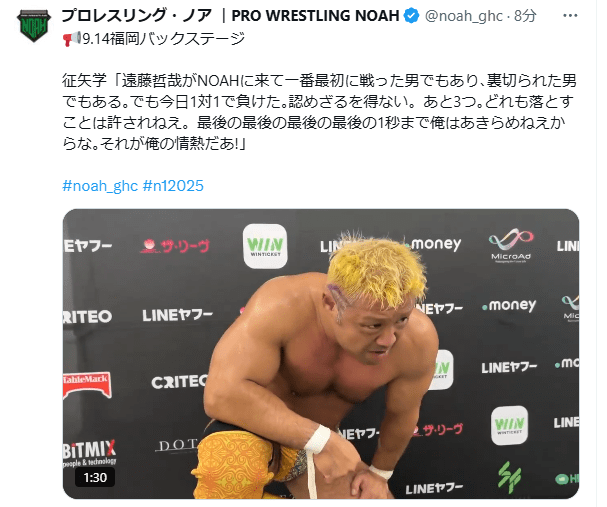Open the #noah_ghc hashtag
The height and width of the screenshot is (507, 607).
click(100, 186)
